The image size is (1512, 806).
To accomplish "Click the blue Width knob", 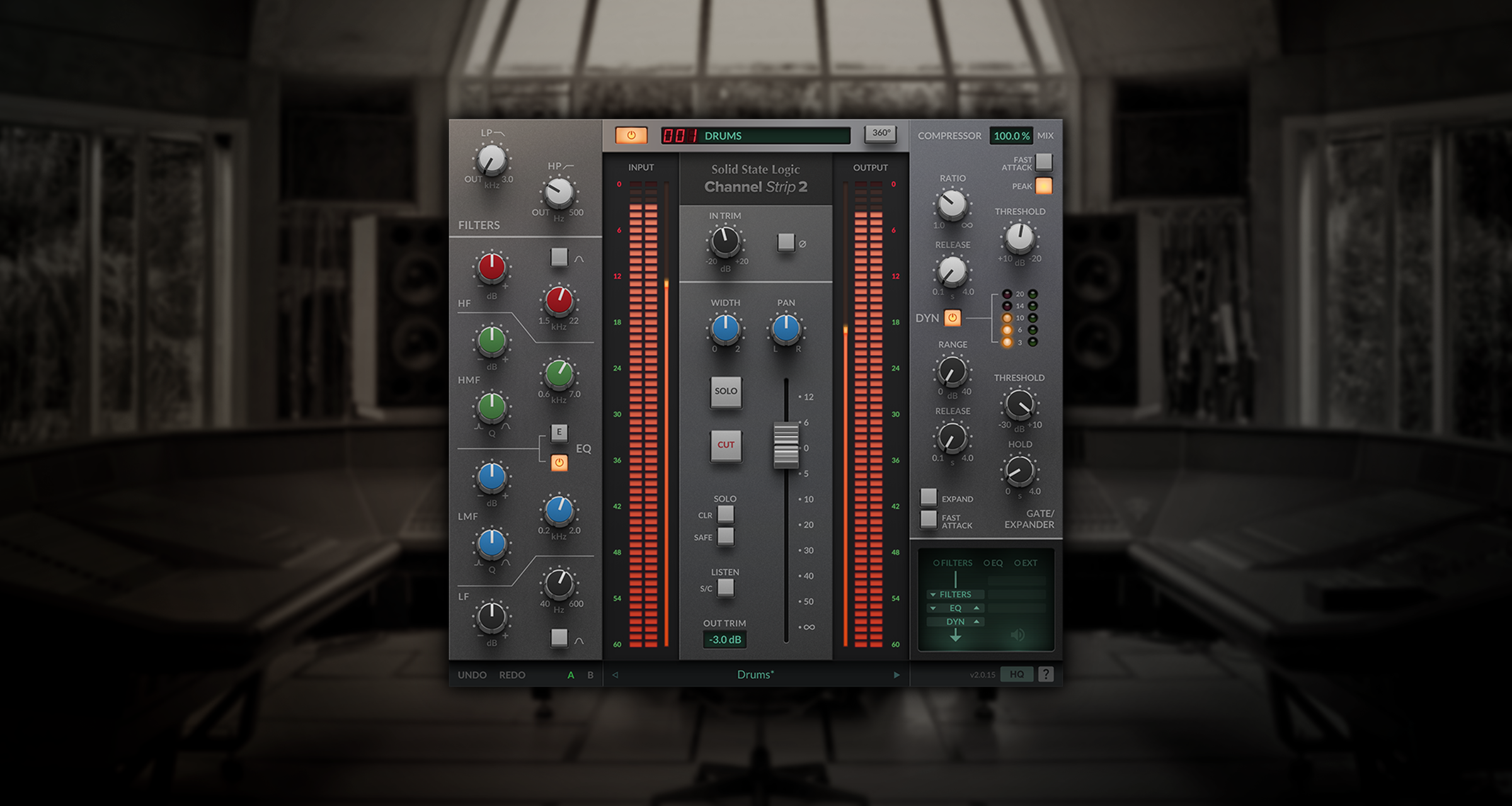I will tap(725, 329).
